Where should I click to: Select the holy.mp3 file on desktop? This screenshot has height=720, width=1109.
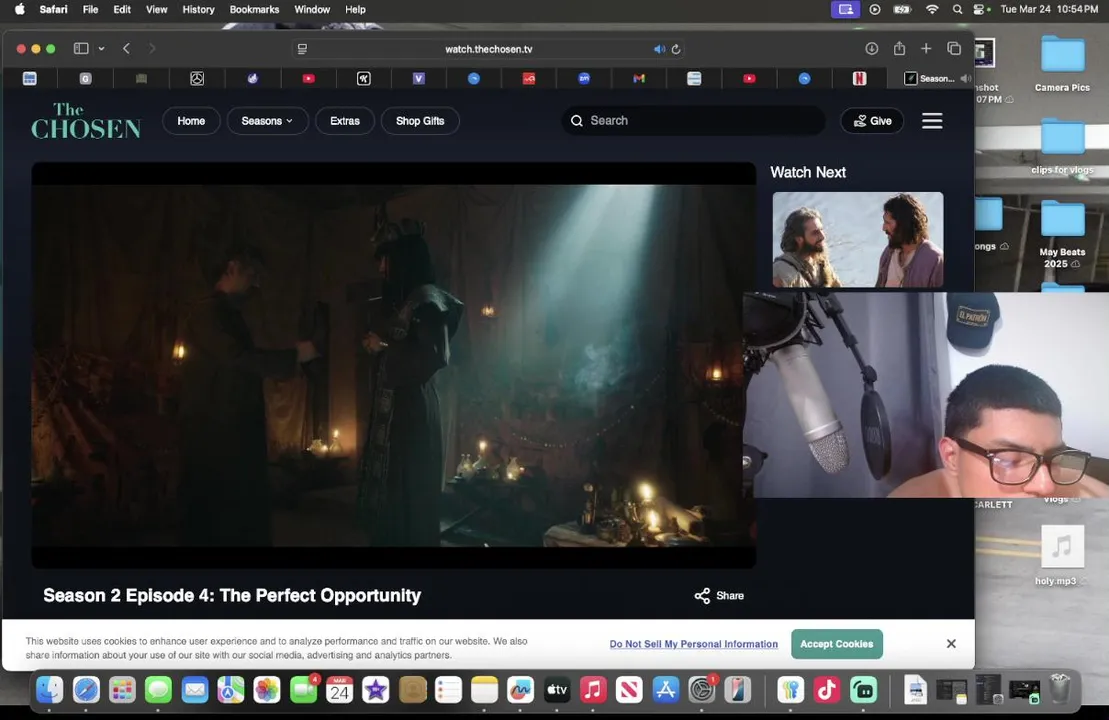pos(1062,556)
